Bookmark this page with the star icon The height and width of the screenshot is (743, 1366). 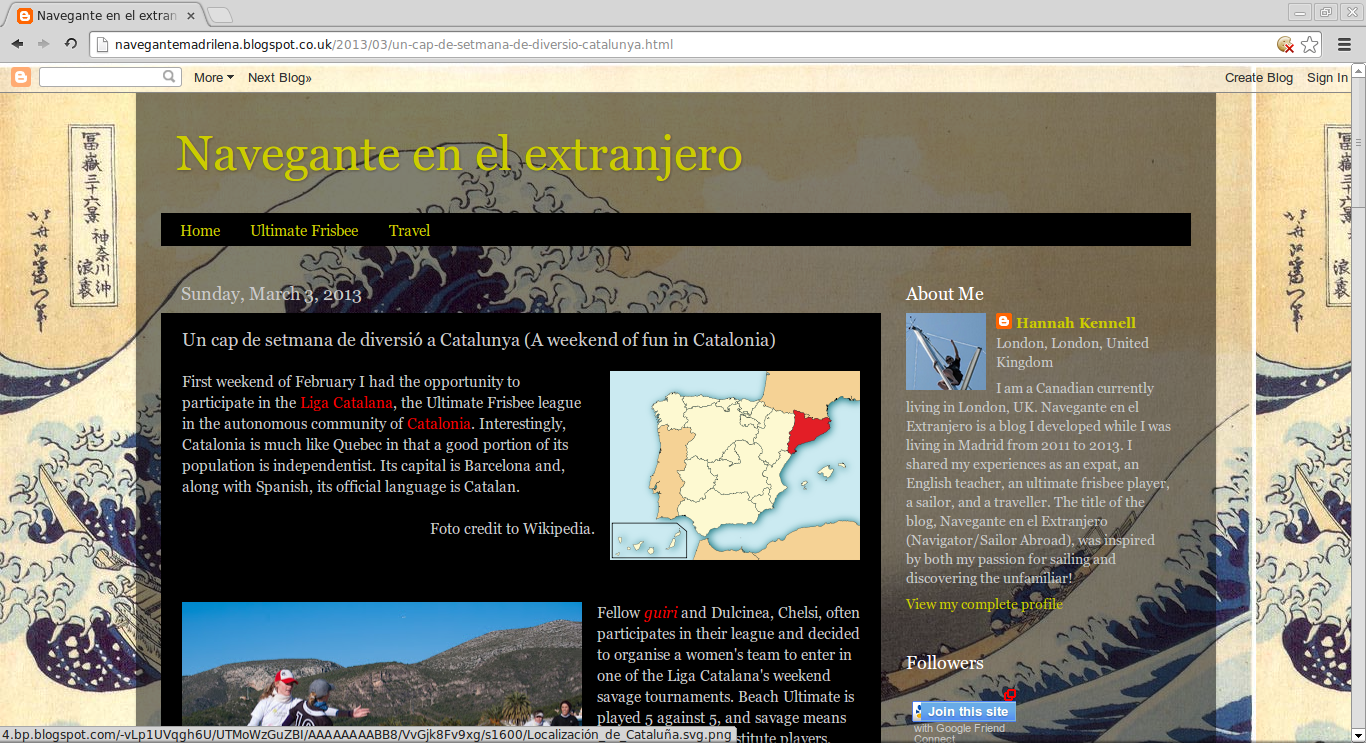tap(1310, 44)
